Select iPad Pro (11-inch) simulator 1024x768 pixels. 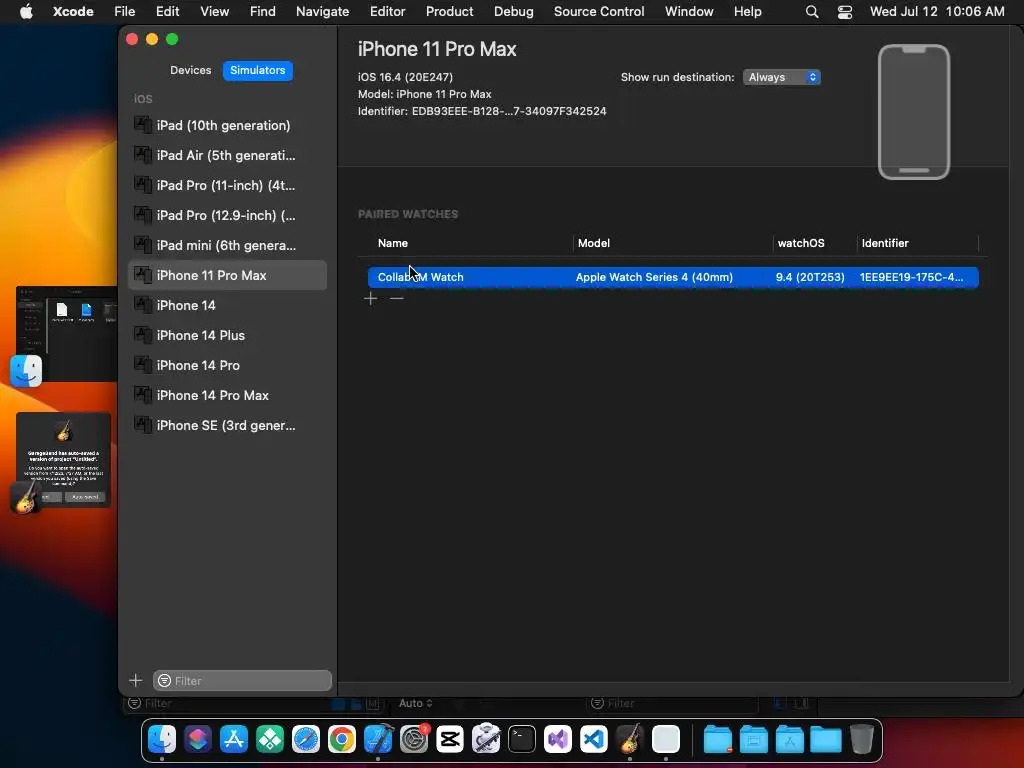click(227, 185)
